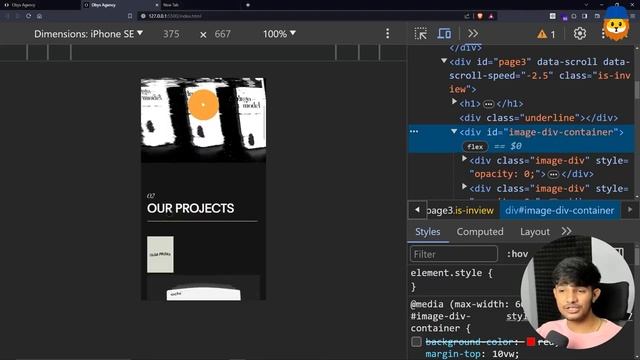Open device toolbar more options menu

(x=387, y=33)
